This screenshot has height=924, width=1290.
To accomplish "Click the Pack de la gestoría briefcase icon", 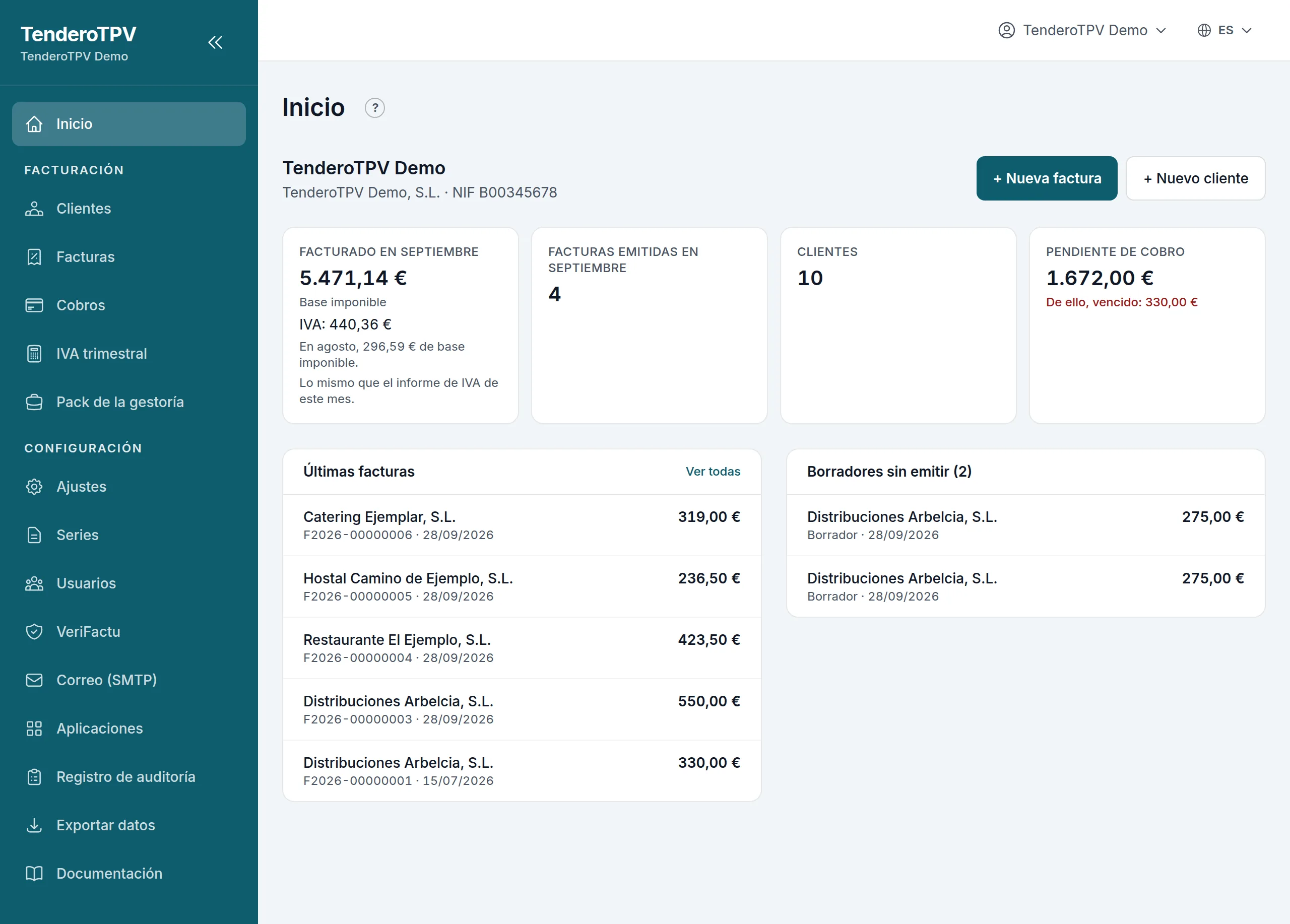I will coord(34,402).
